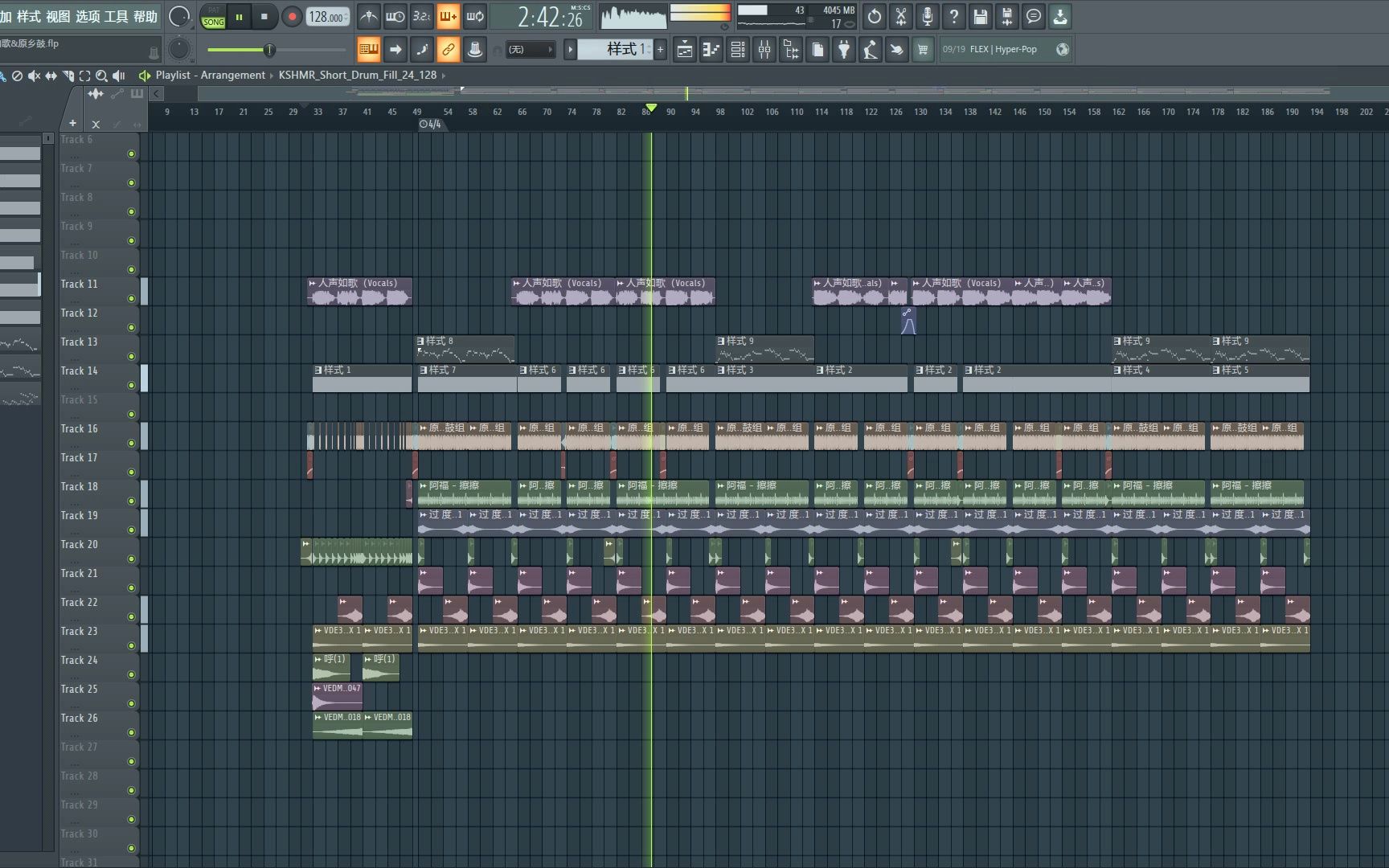Image resolution: width=1389 pixels, height=868 pixels.
Task: Arm recording with the record button
Action: click(x=292, y=16)
